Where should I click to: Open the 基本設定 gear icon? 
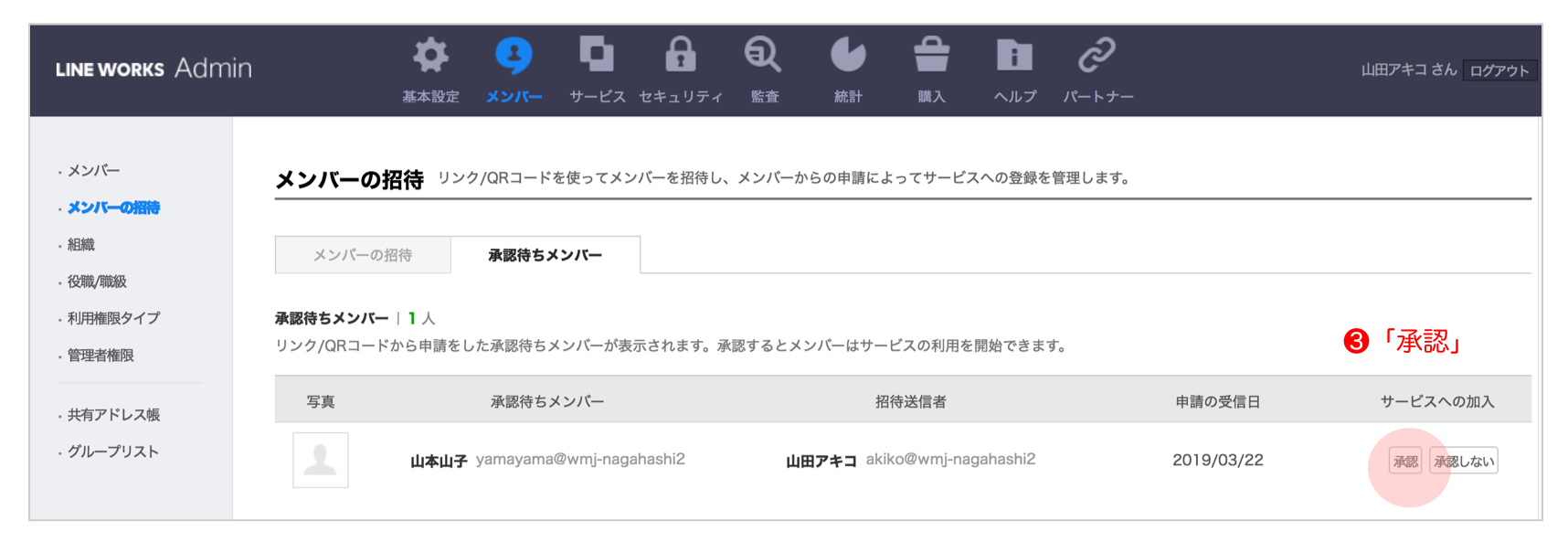430,56
